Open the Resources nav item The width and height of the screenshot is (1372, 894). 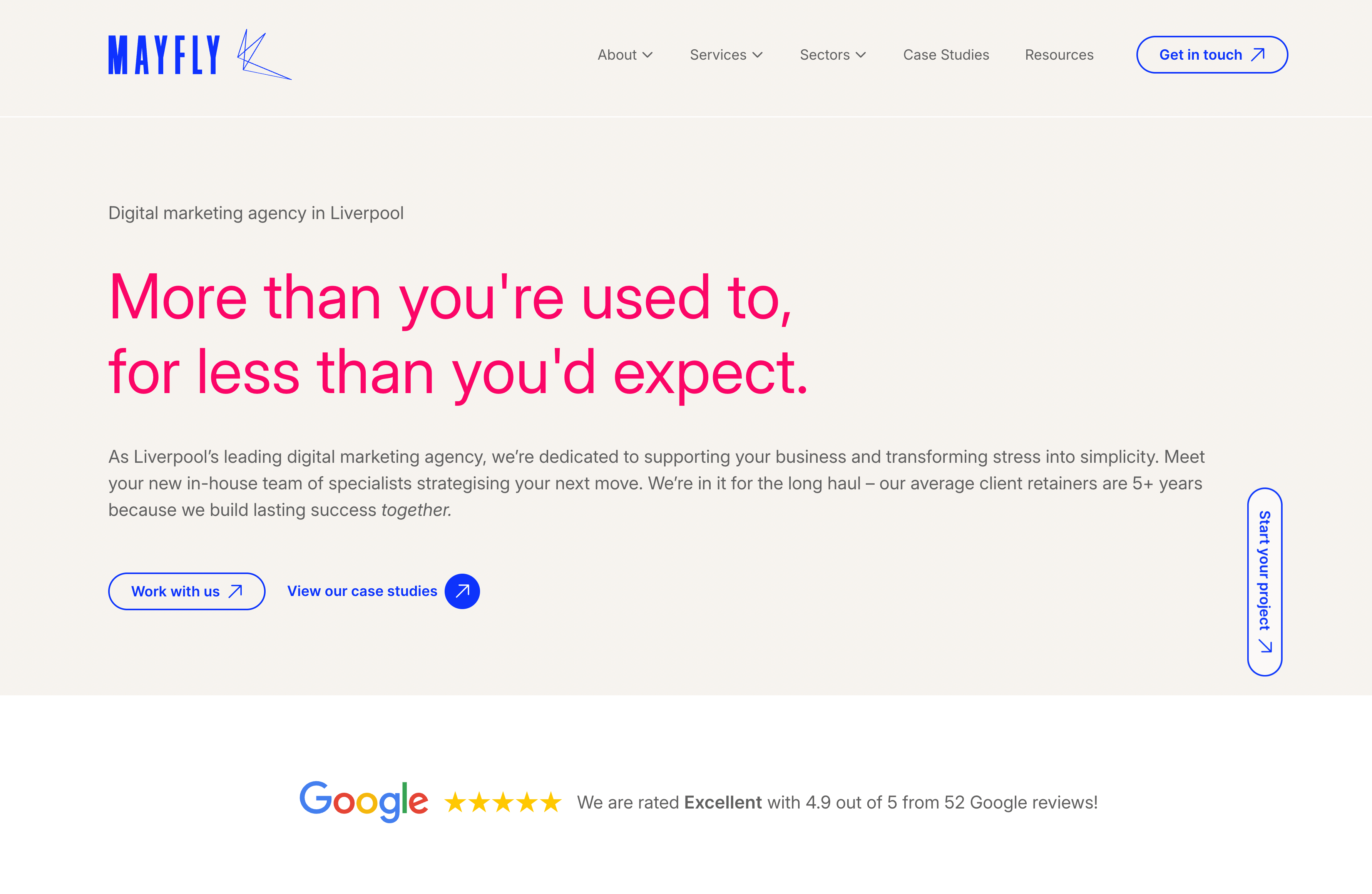(x=1059, y=55)
